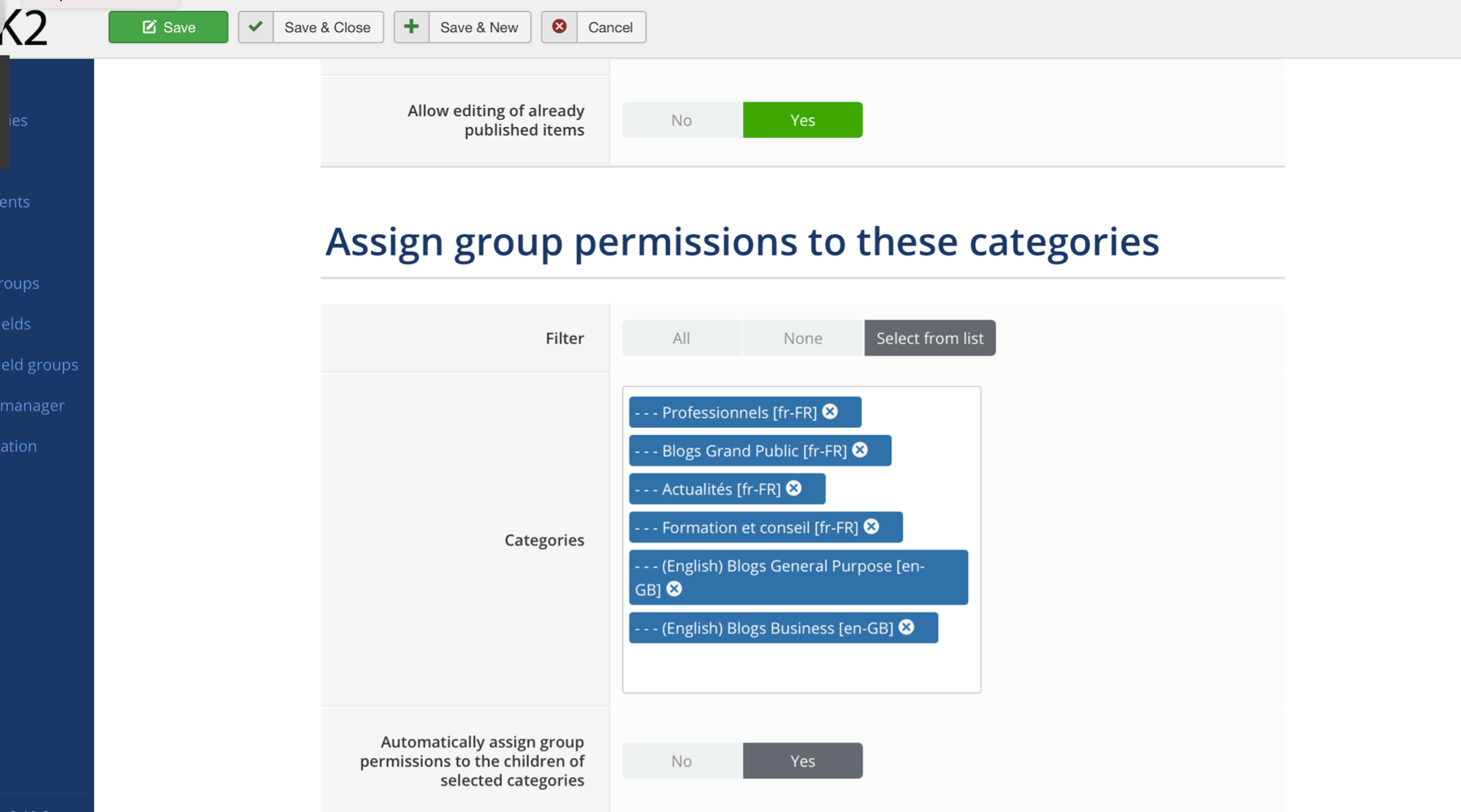The width and height of the screenshot is (1461, 812).
Task: Click the green checkmark Save & Close icon
Action: pos(256,27)
